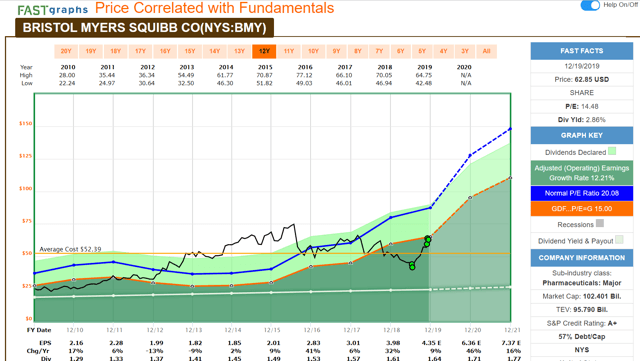640x361 pixels.
Task: Click the 12/19/2019 date in Fast Facts
Action: 582,66
